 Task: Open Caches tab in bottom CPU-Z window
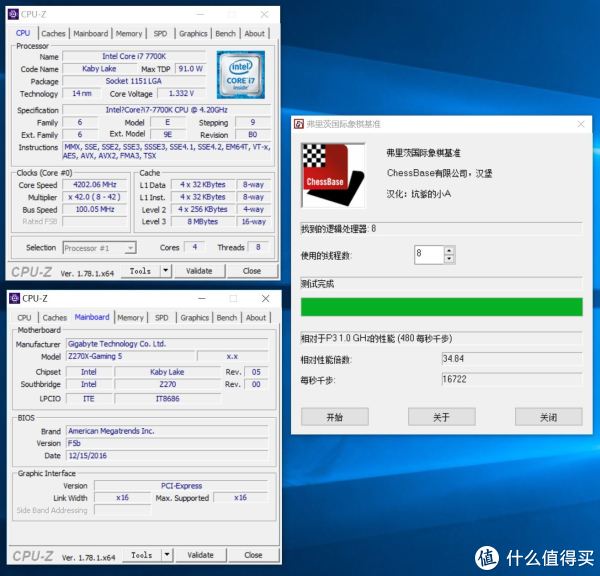[x=55, y=318]
